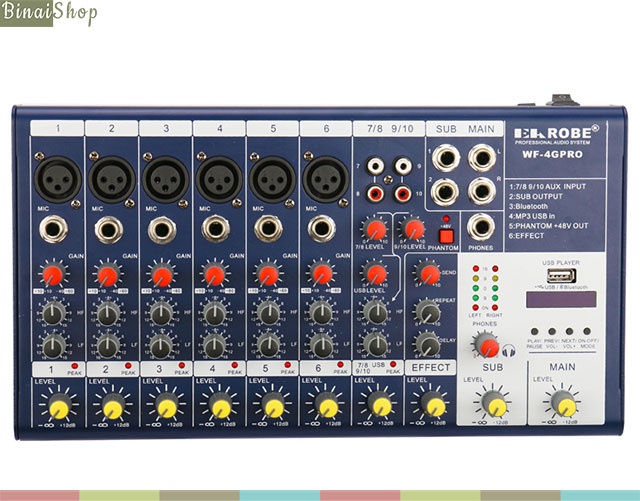Click the 7/8 LEVEL red knob

pyautogui.click(x=375, y=230)
